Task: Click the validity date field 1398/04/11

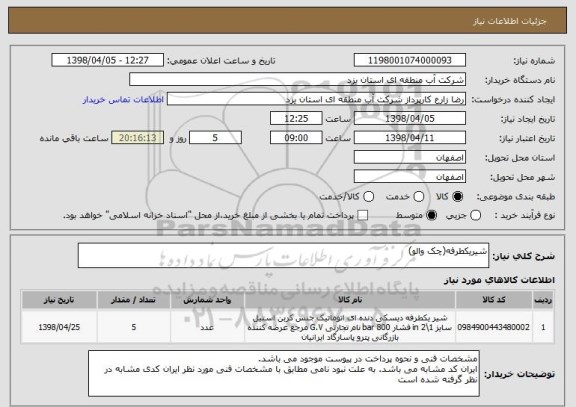Action: click(410, 138)
